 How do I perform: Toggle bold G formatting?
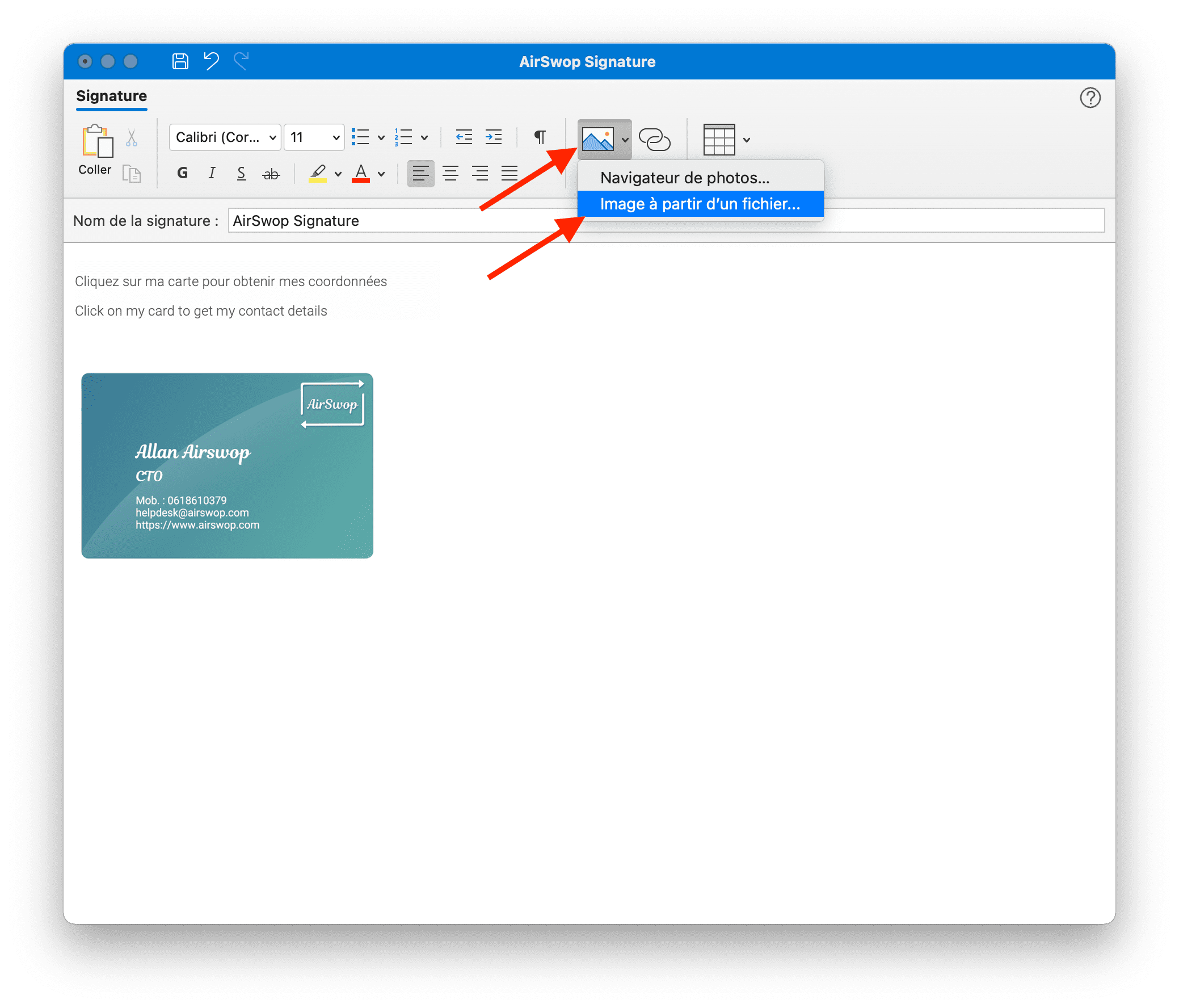coord(182,173)
